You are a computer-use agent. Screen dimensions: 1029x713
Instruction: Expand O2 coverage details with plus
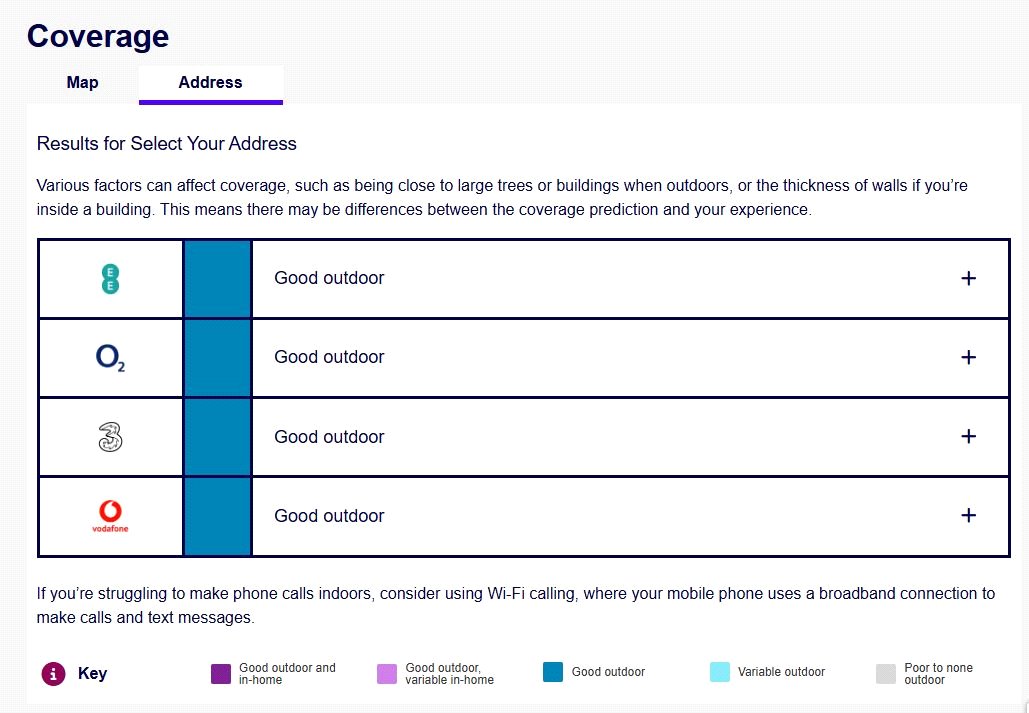[967, 357]
